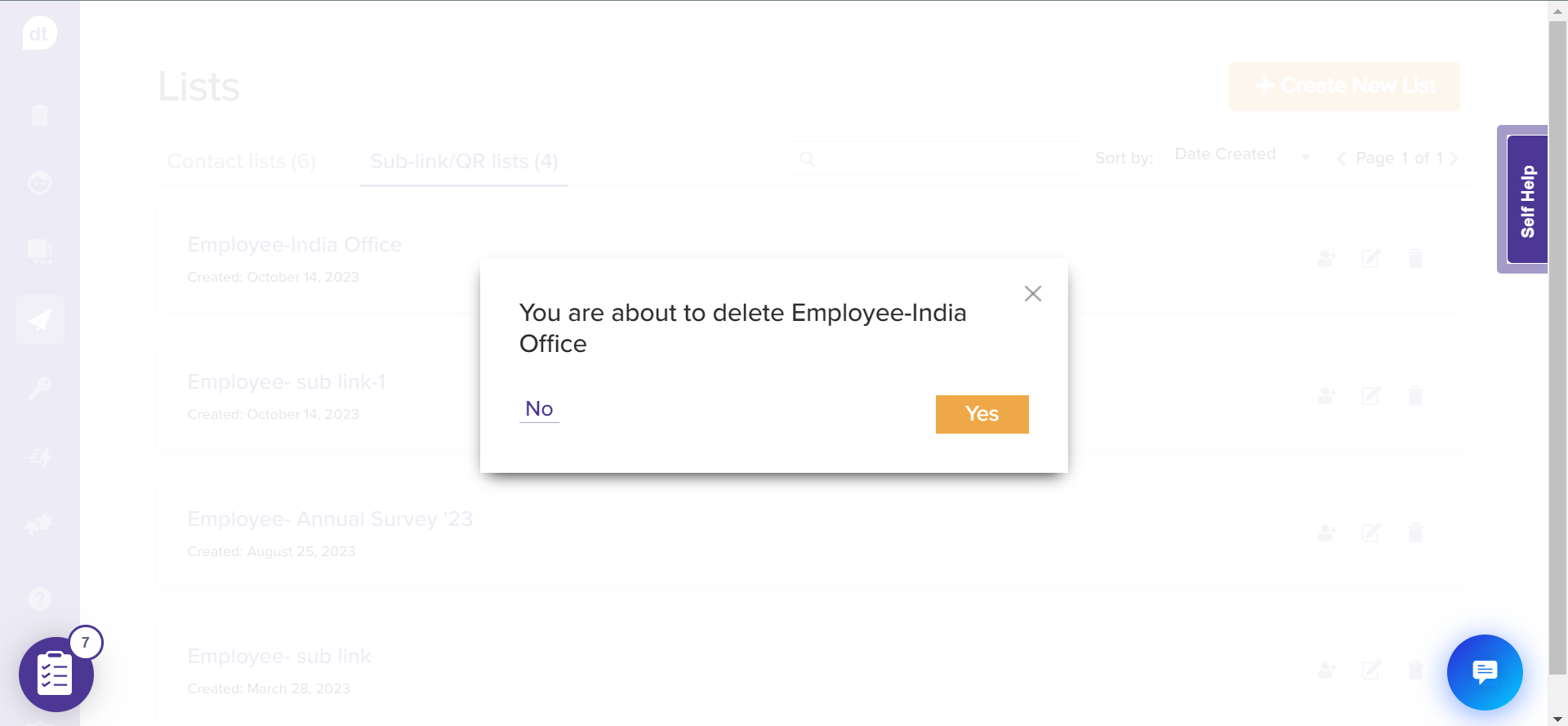Select the Sub-link/QR lists tab

(464, 162)
